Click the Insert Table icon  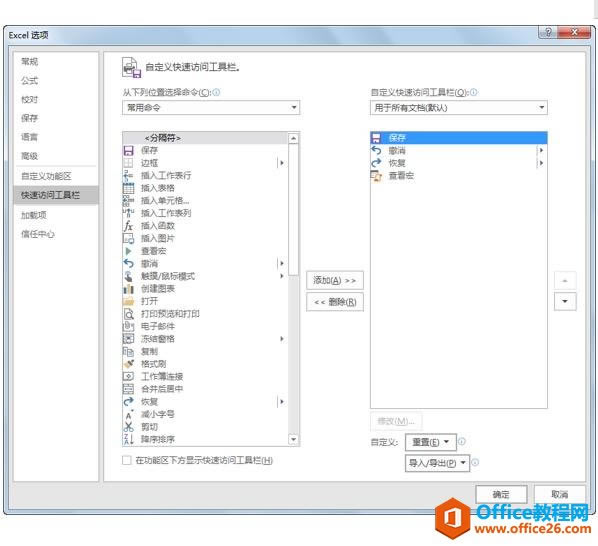129,188
